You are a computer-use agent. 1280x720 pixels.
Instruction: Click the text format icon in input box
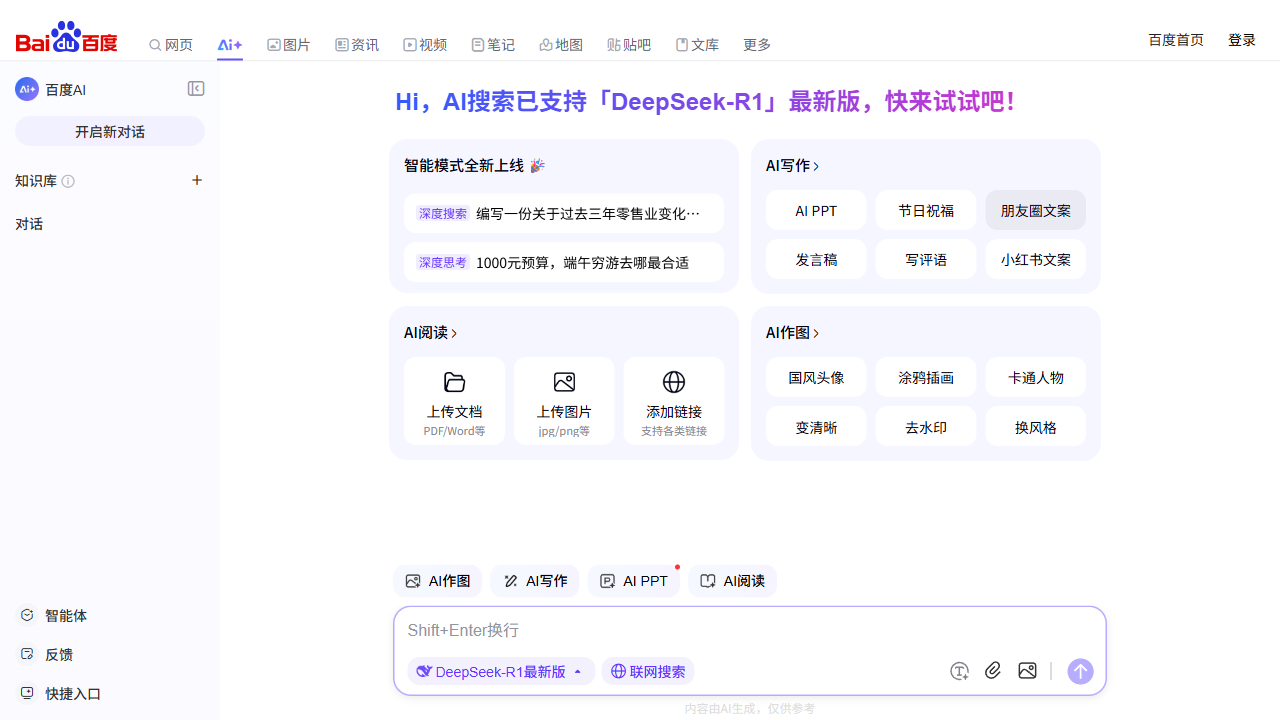click(x=959, y=671)
